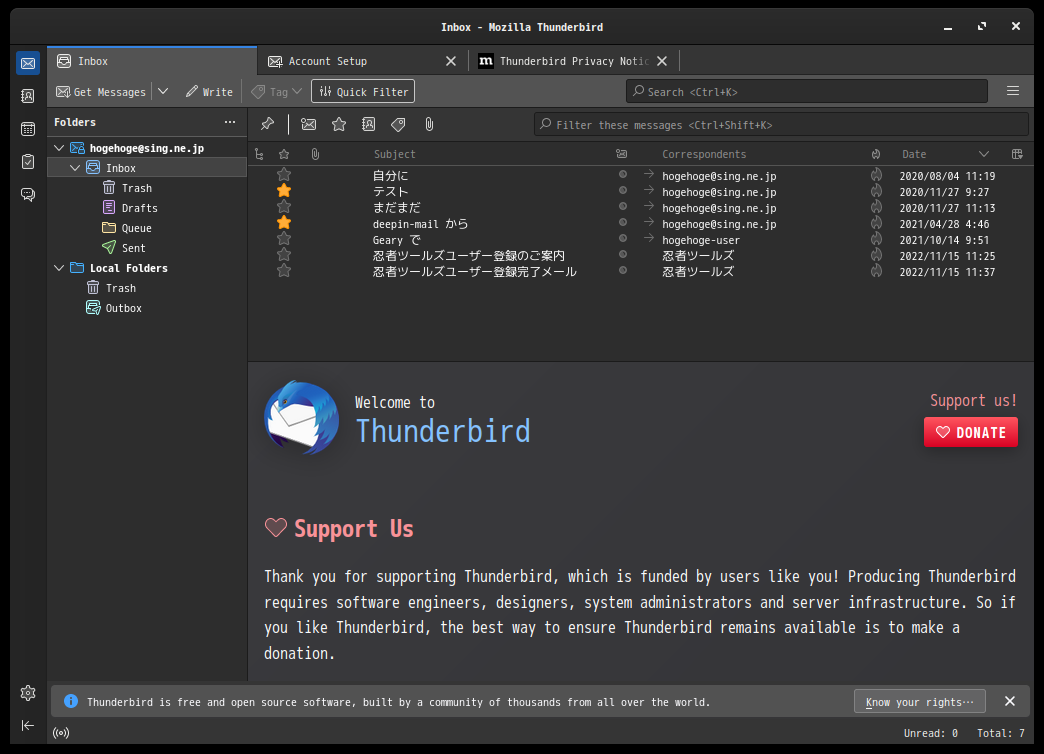Screen dimensions: 1044x754
Task: Collapse the Local Folders tree
Action: click(x=59, y=268)
